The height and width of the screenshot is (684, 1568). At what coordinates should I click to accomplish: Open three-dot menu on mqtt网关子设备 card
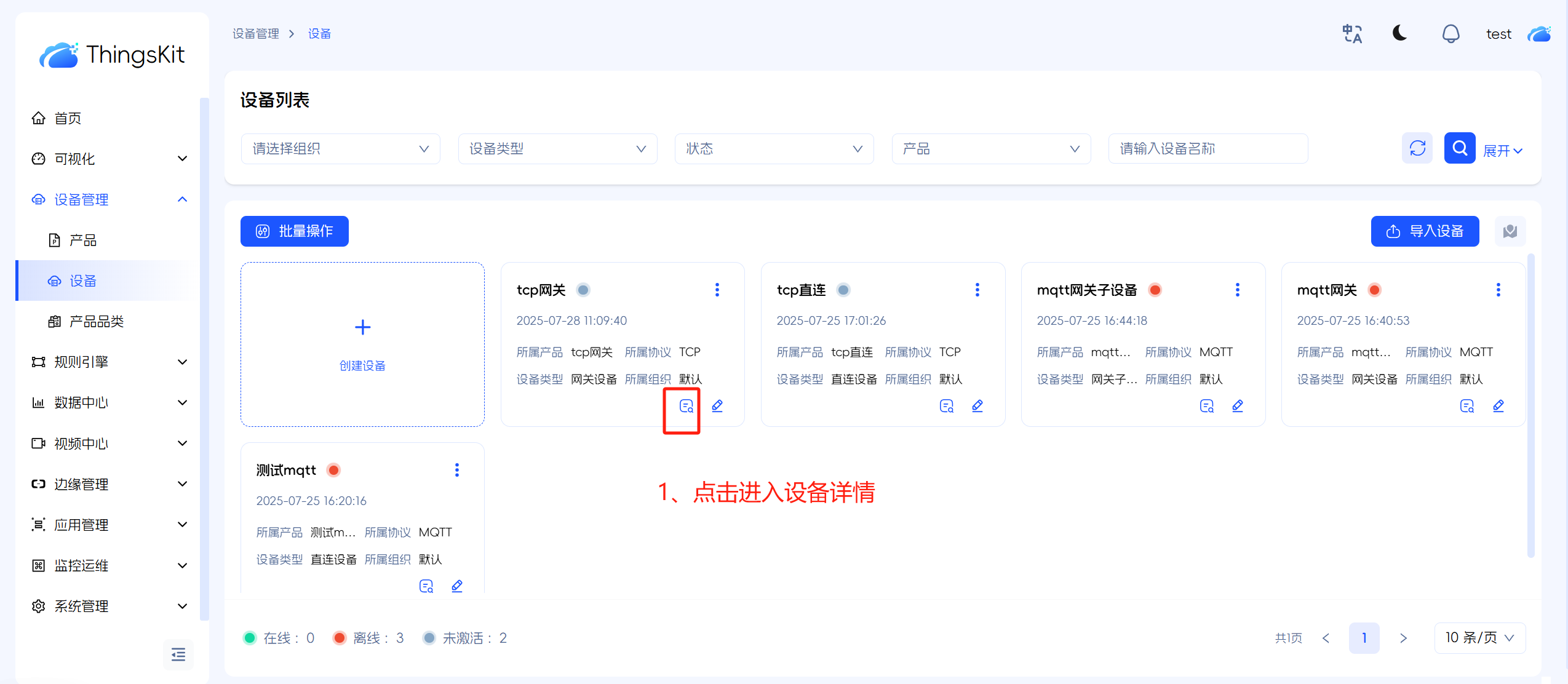pos(1237,290)
